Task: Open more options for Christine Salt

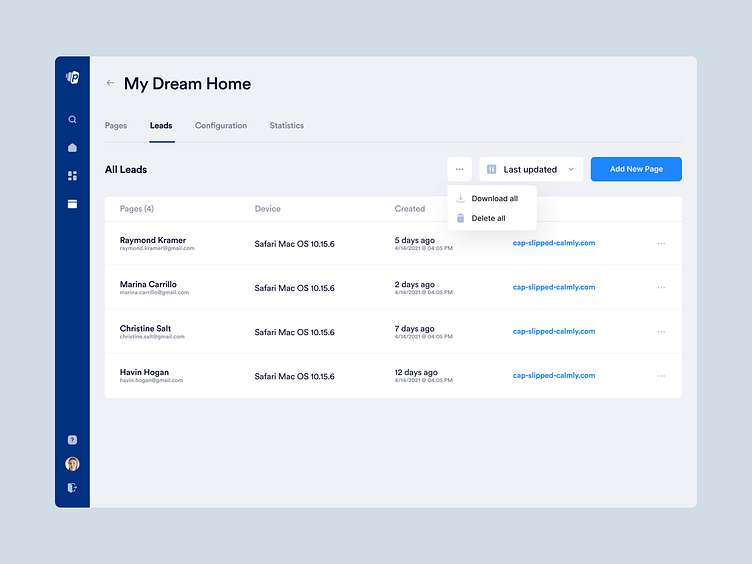Action: 661,331
